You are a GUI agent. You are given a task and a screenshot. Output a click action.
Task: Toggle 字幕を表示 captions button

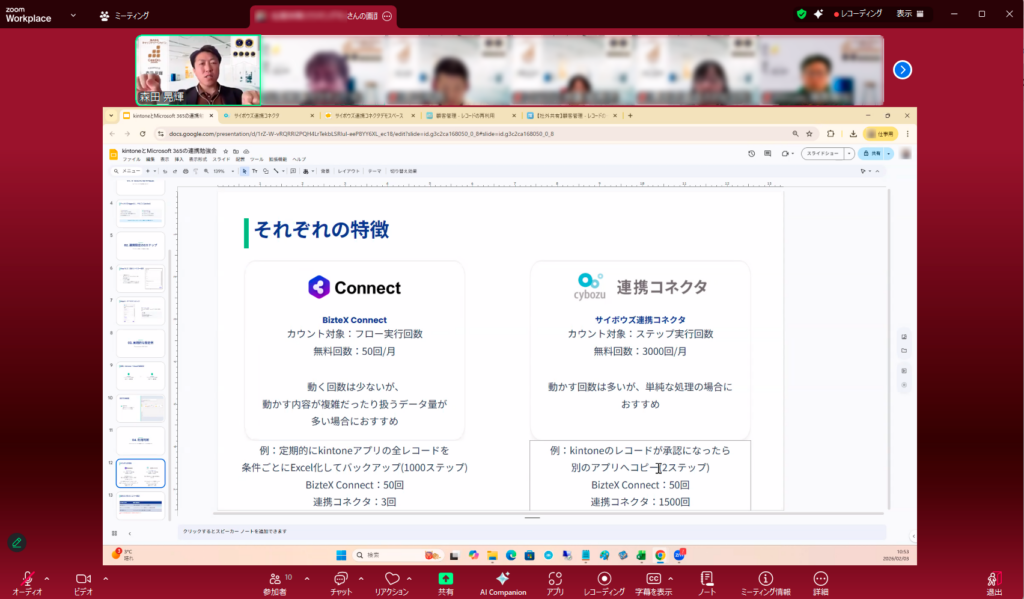click(x=653, y=579)
